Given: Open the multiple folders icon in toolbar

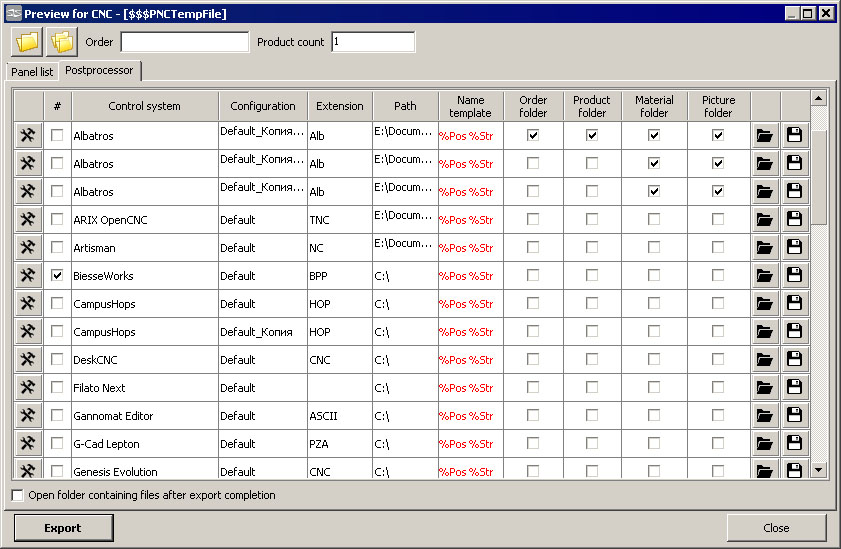Looking at the screenshot, I should [62, 42].
